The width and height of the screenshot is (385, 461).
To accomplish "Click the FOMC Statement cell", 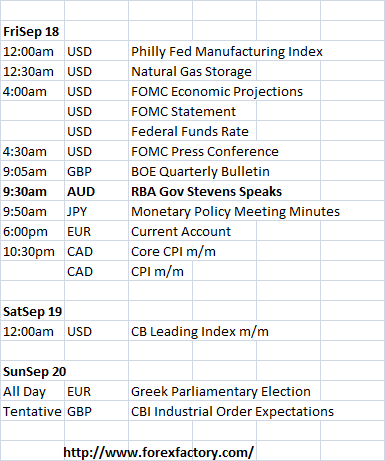I will click(183, 112).
